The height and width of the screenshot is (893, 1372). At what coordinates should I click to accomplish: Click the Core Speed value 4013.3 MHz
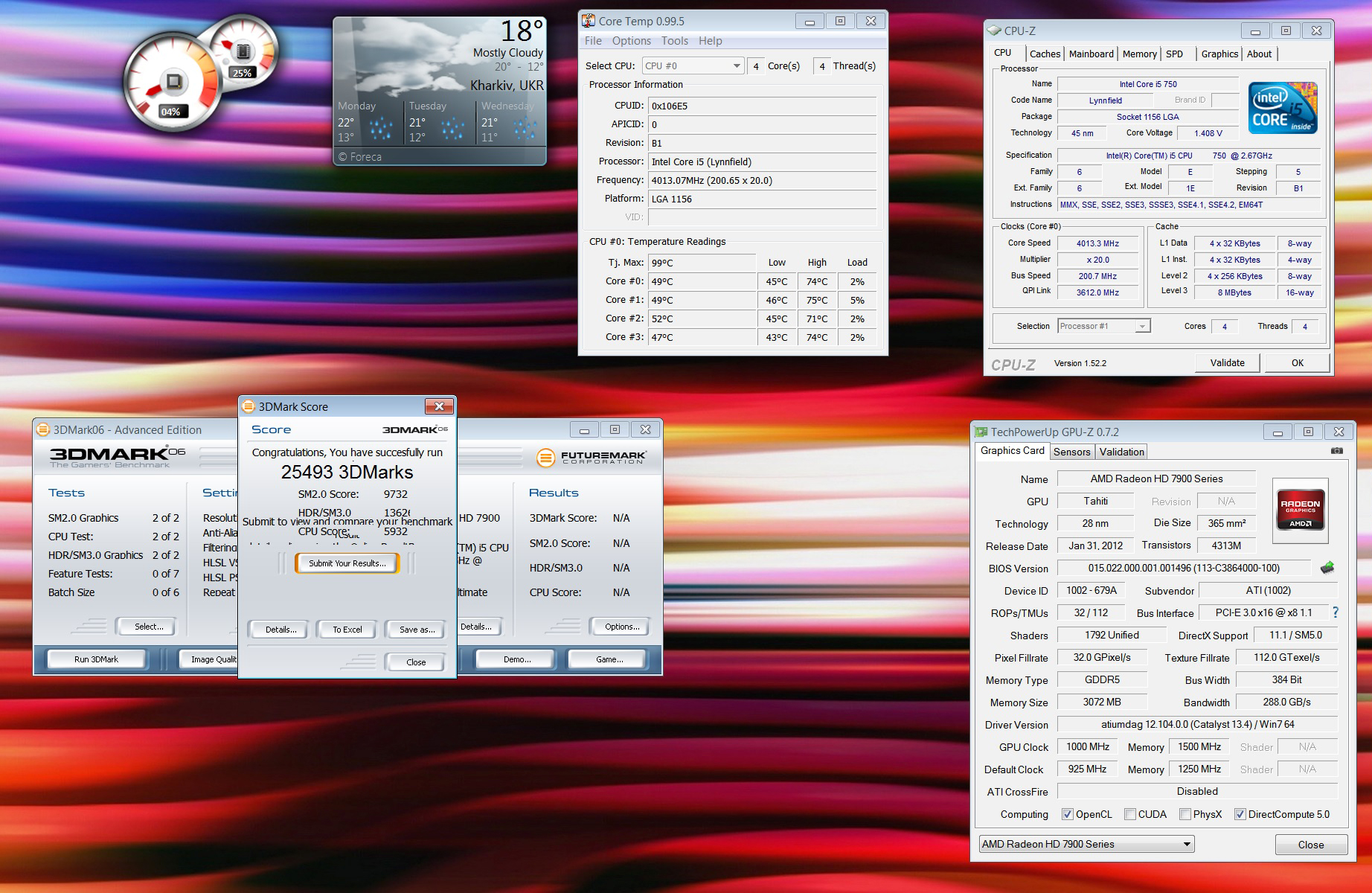coord(1097,243)
